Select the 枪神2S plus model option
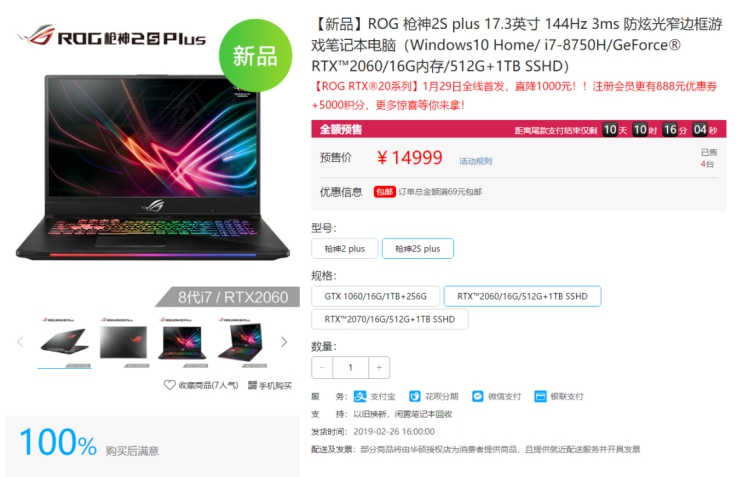737x477 pixels. click(418, 249)
